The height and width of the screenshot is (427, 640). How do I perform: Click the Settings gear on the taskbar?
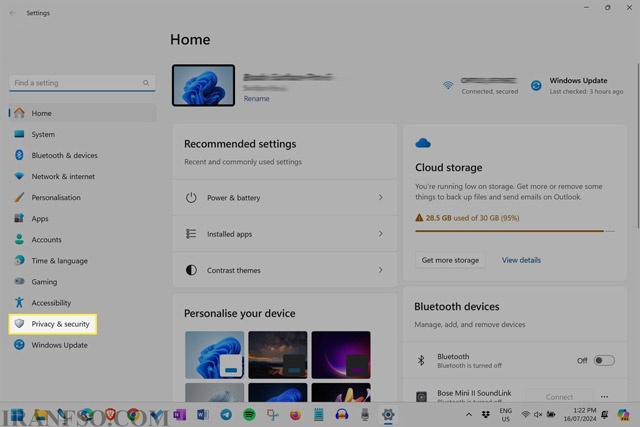pyautogui.click(x=388, y=415)
